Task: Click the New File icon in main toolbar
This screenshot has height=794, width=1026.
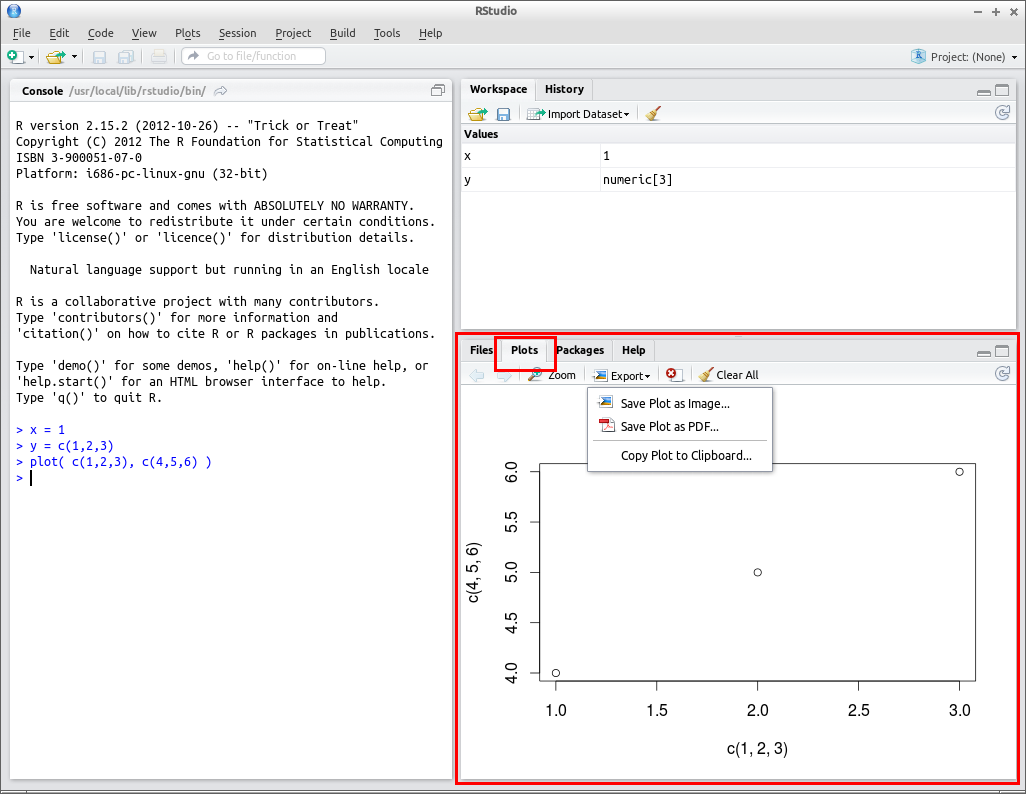Action: (x=16, y=56)
